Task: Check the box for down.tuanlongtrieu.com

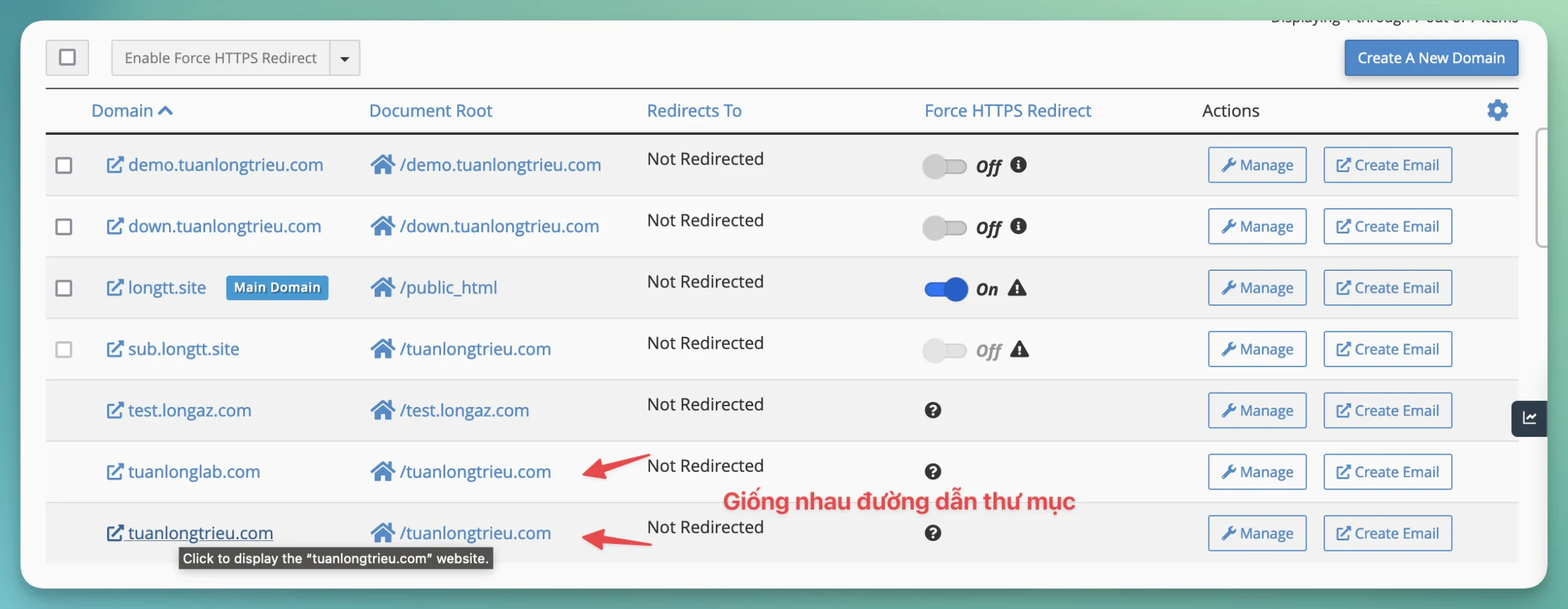Action: pyautogui.click(x=64, y=227)
